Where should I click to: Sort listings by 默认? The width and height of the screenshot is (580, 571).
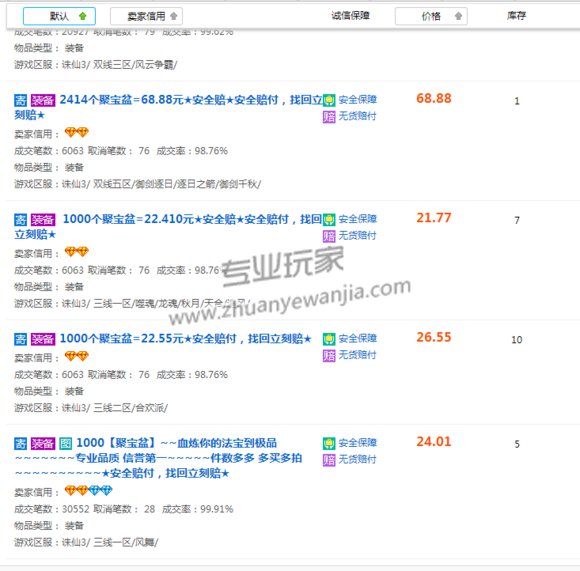tap(59, 16)
